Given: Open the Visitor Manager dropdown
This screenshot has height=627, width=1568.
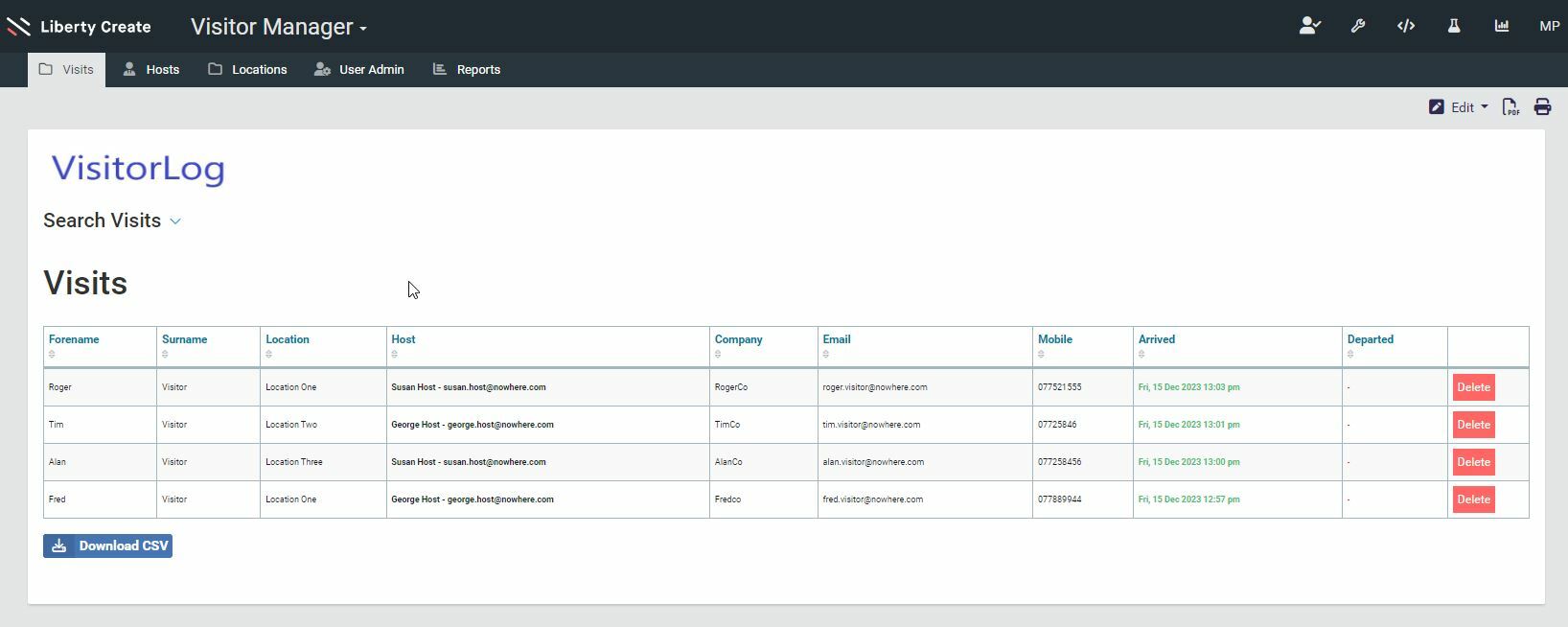Looking at the screenshot, I should tap(278, 27).
